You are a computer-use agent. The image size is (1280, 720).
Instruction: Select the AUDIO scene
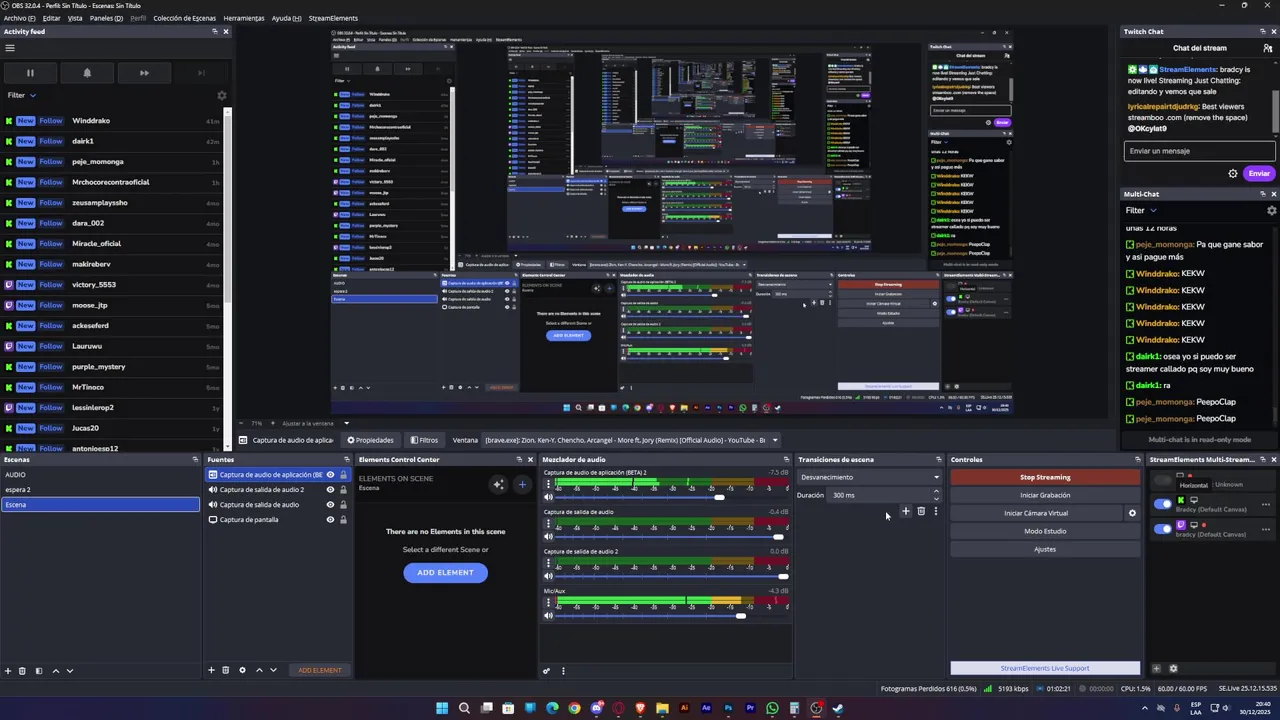(100, 475)
